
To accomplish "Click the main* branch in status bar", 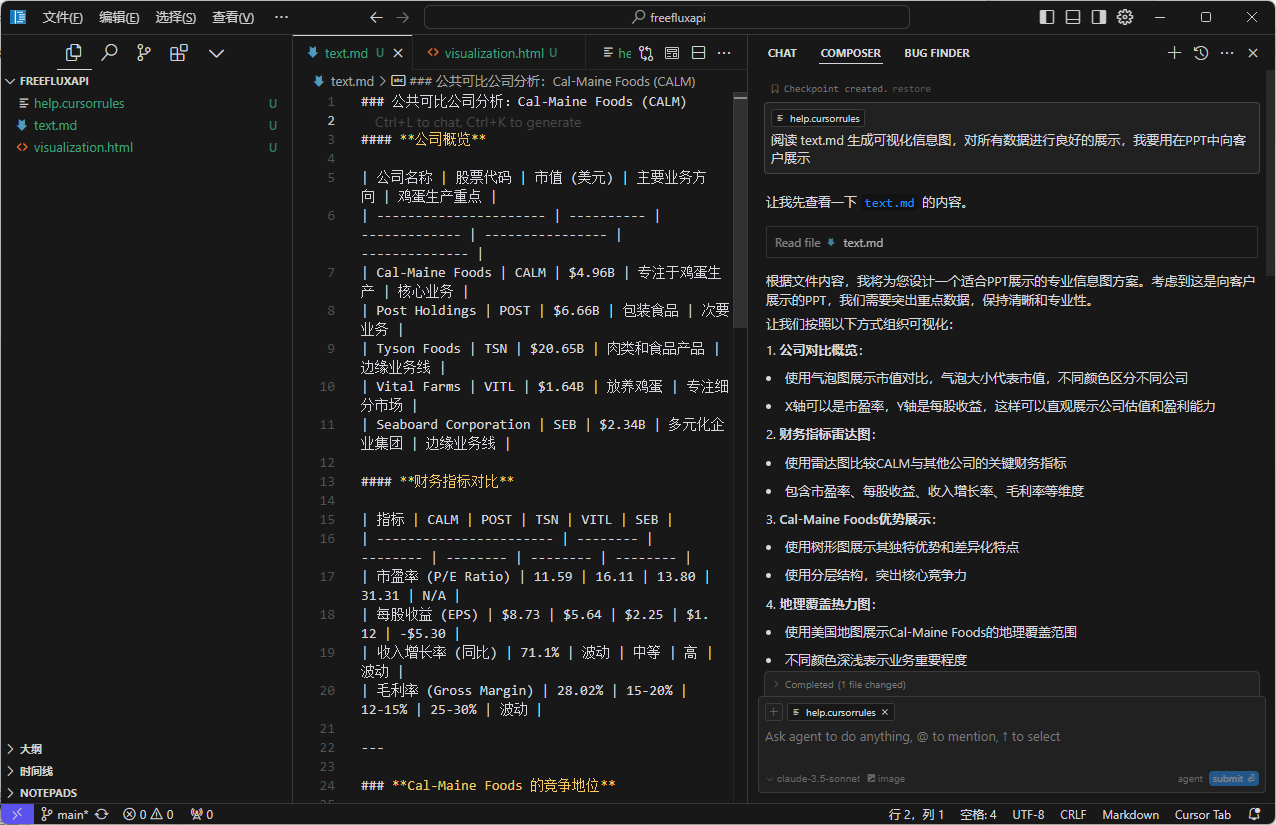I will [x=65, y=814].
